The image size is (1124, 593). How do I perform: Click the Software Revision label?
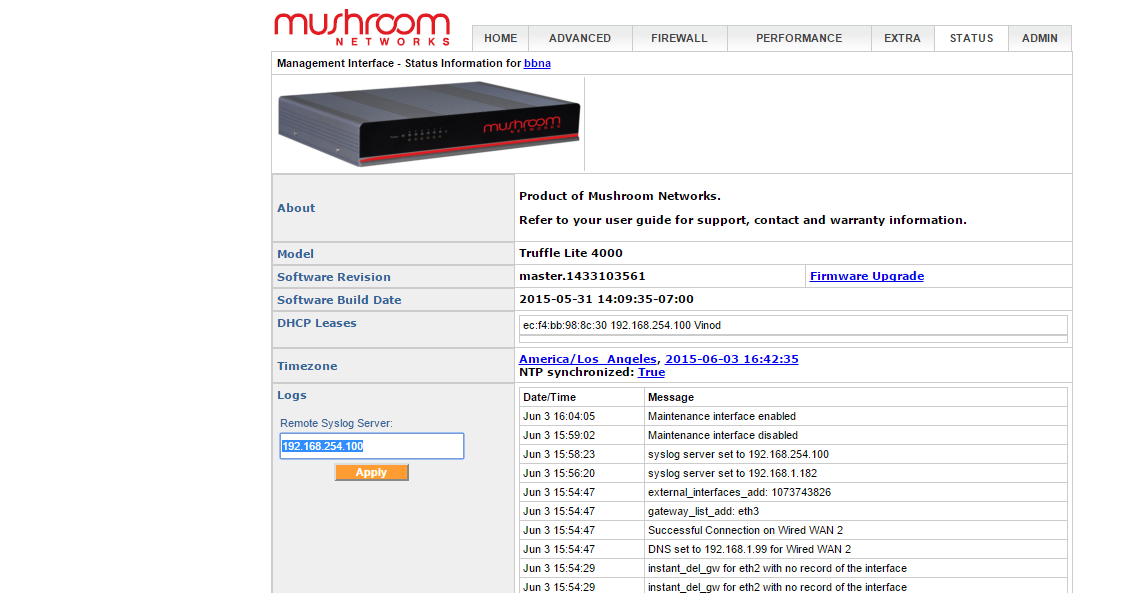334,277
